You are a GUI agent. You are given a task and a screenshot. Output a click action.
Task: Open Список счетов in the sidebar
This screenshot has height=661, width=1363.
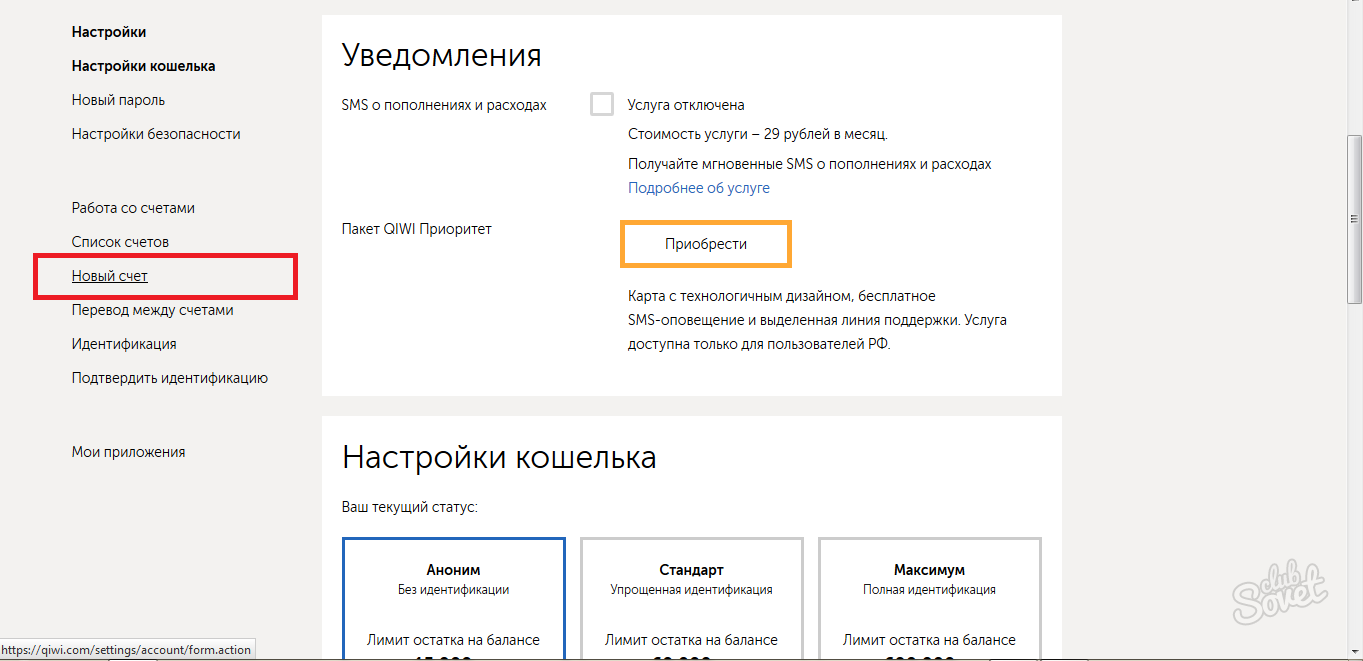[x=120, y=242]
